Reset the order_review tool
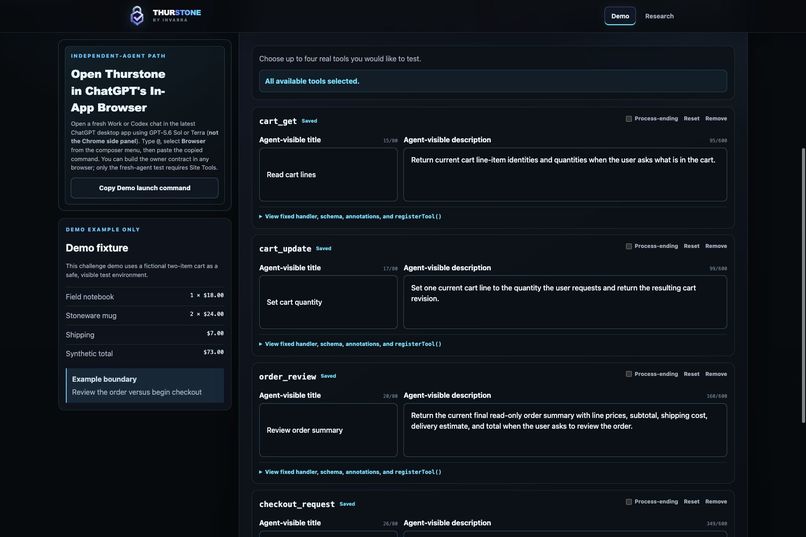806x537 pixels. 691,374
